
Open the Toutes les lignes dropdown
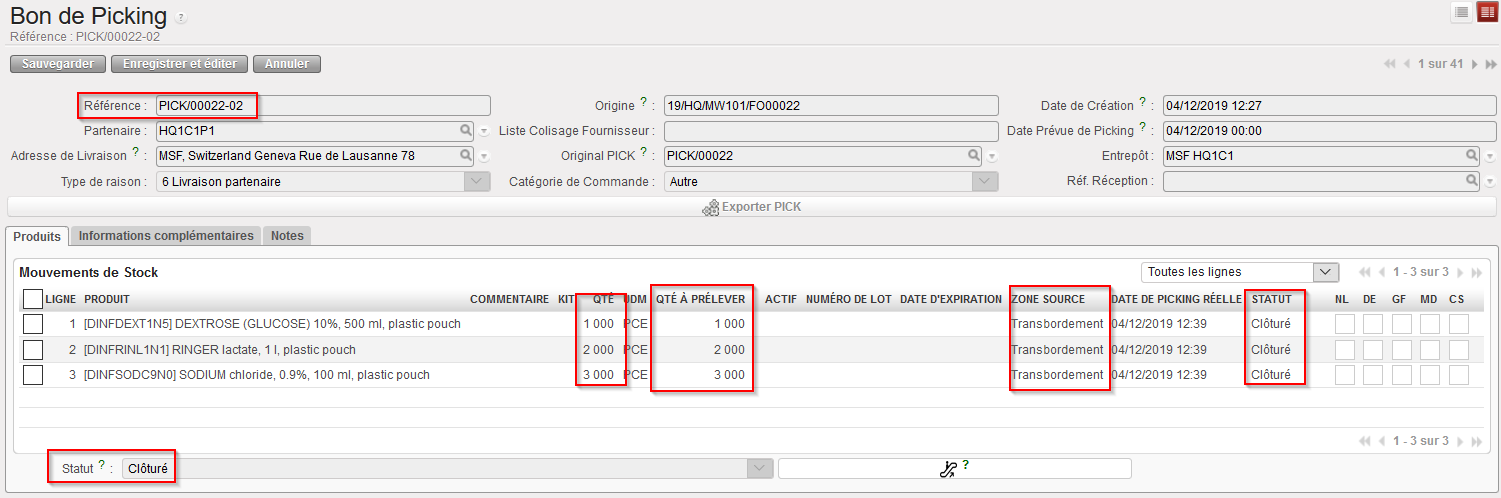tap(1326, 272)
